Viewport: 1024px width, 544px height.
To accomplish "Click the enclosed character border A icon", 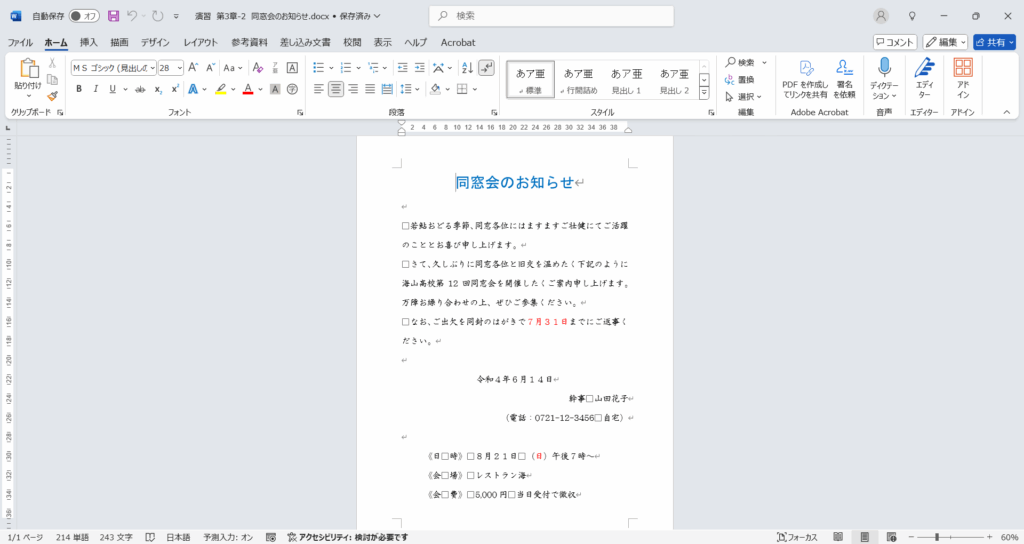I will click(x=292, y=68).
